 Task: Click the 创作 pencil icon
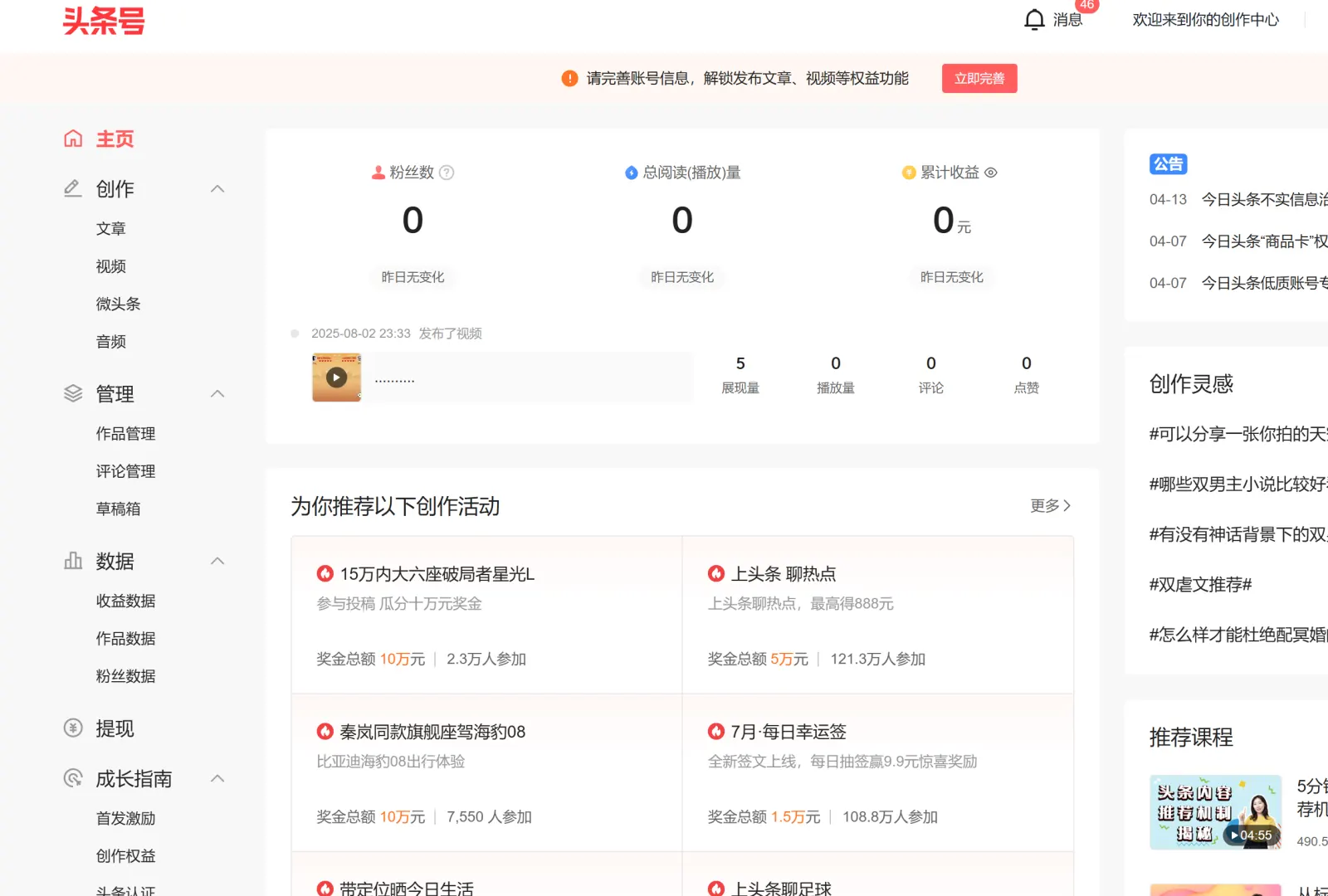click(73, 188)
